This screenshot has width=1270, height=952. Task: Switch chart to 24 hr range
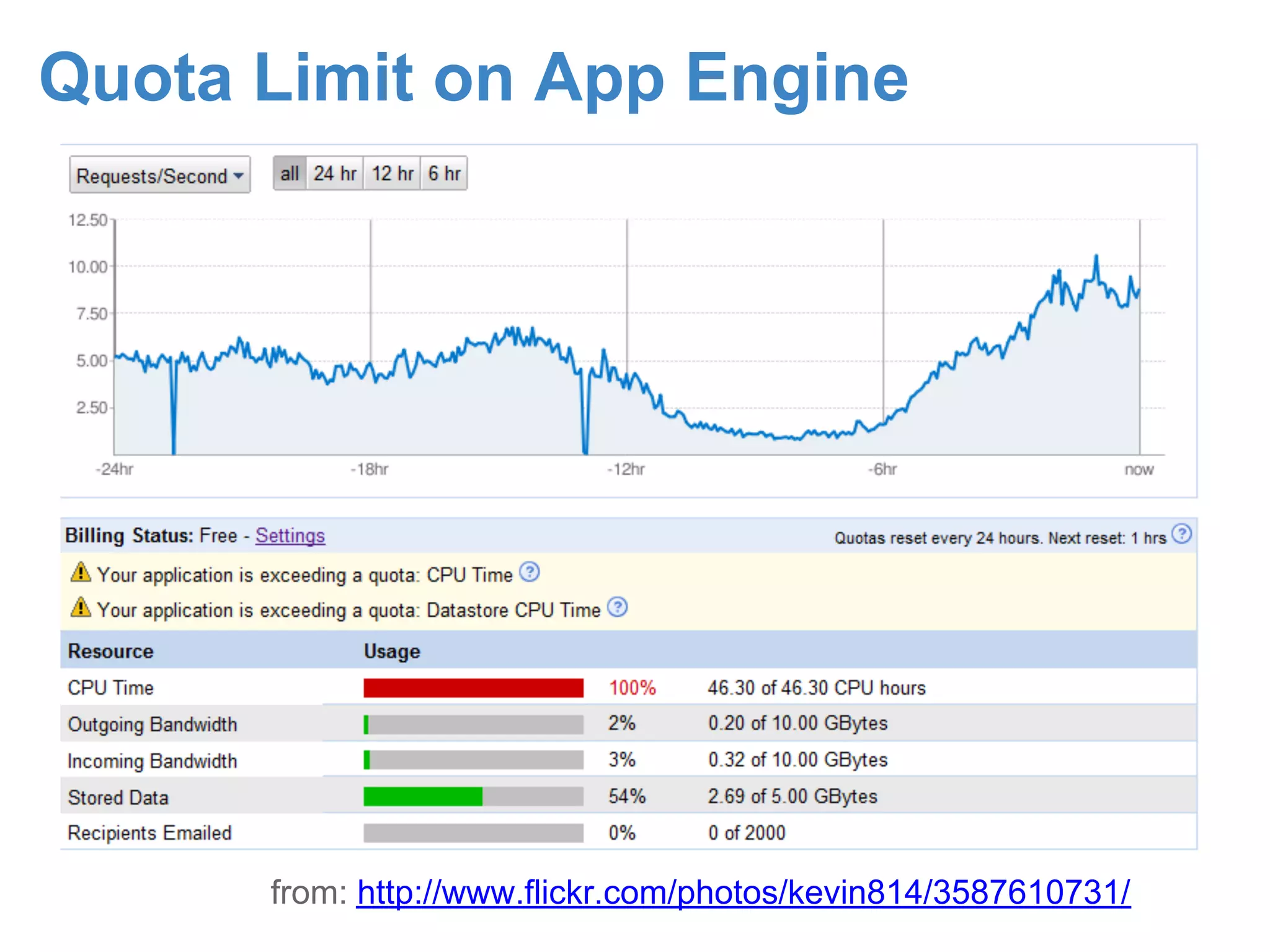335,174
